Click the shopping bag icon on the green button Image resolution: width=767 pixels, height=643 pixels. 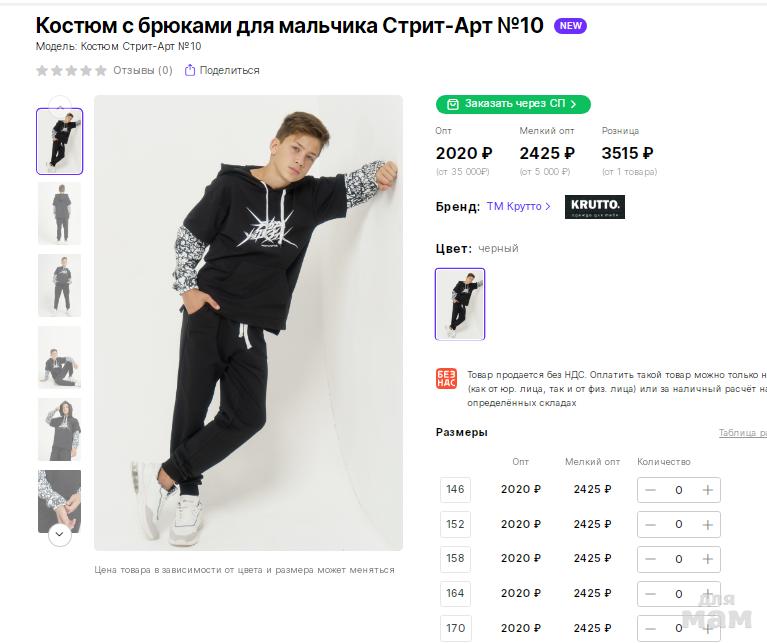coord(453,104)
